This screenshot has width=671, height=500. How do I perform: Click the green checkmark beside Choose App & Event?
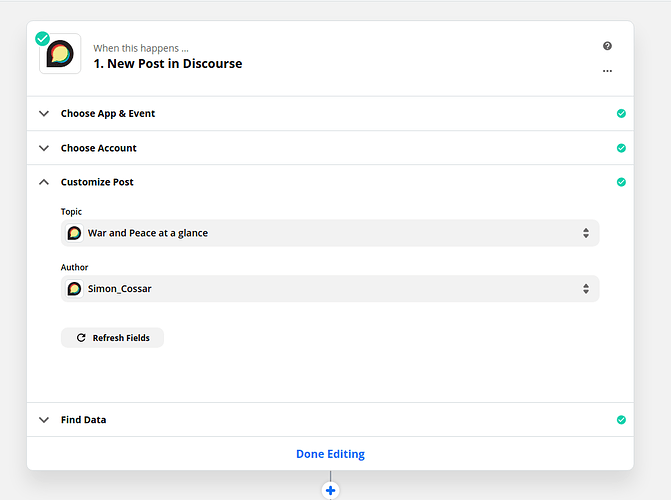coord(621,113)
